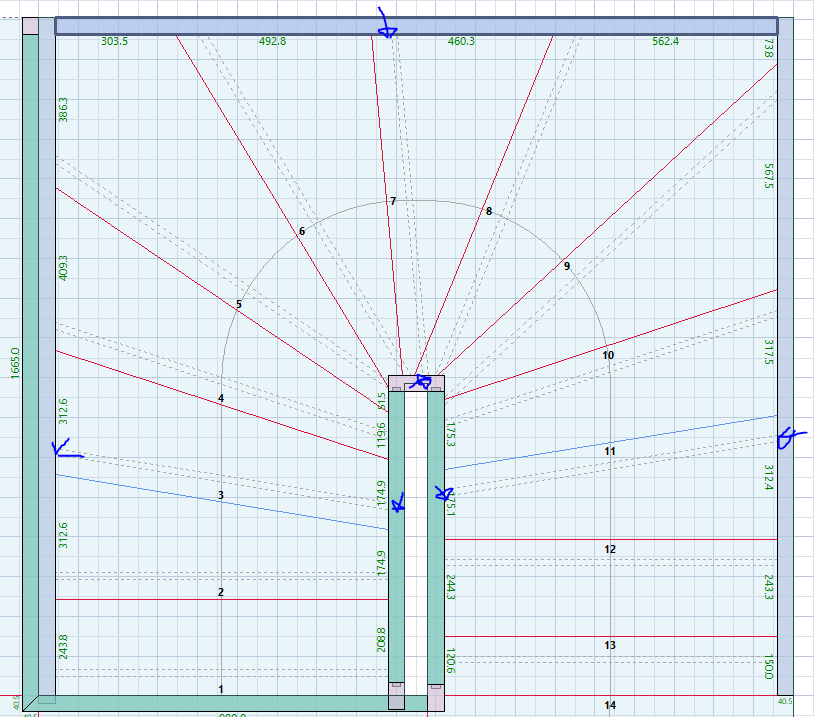Select step number 9 label
Screen dimensions: 814x717
click(x=567, y=266)
